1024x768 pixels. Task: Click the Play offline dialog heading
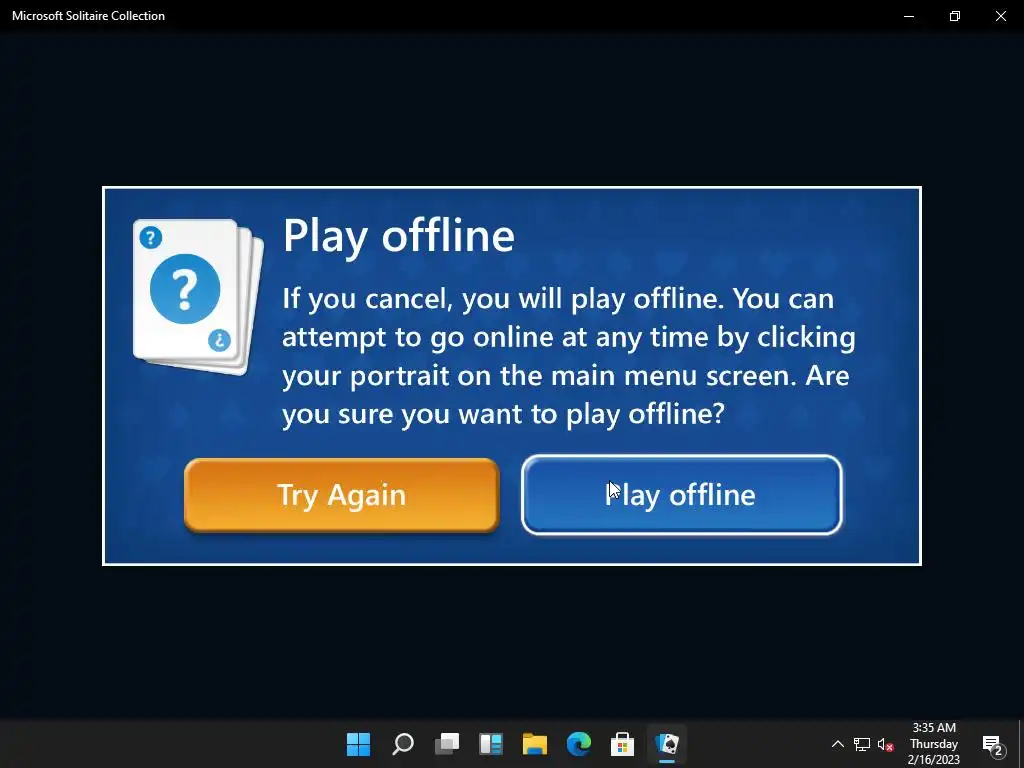pyautogui.click(x=398, y=236)
